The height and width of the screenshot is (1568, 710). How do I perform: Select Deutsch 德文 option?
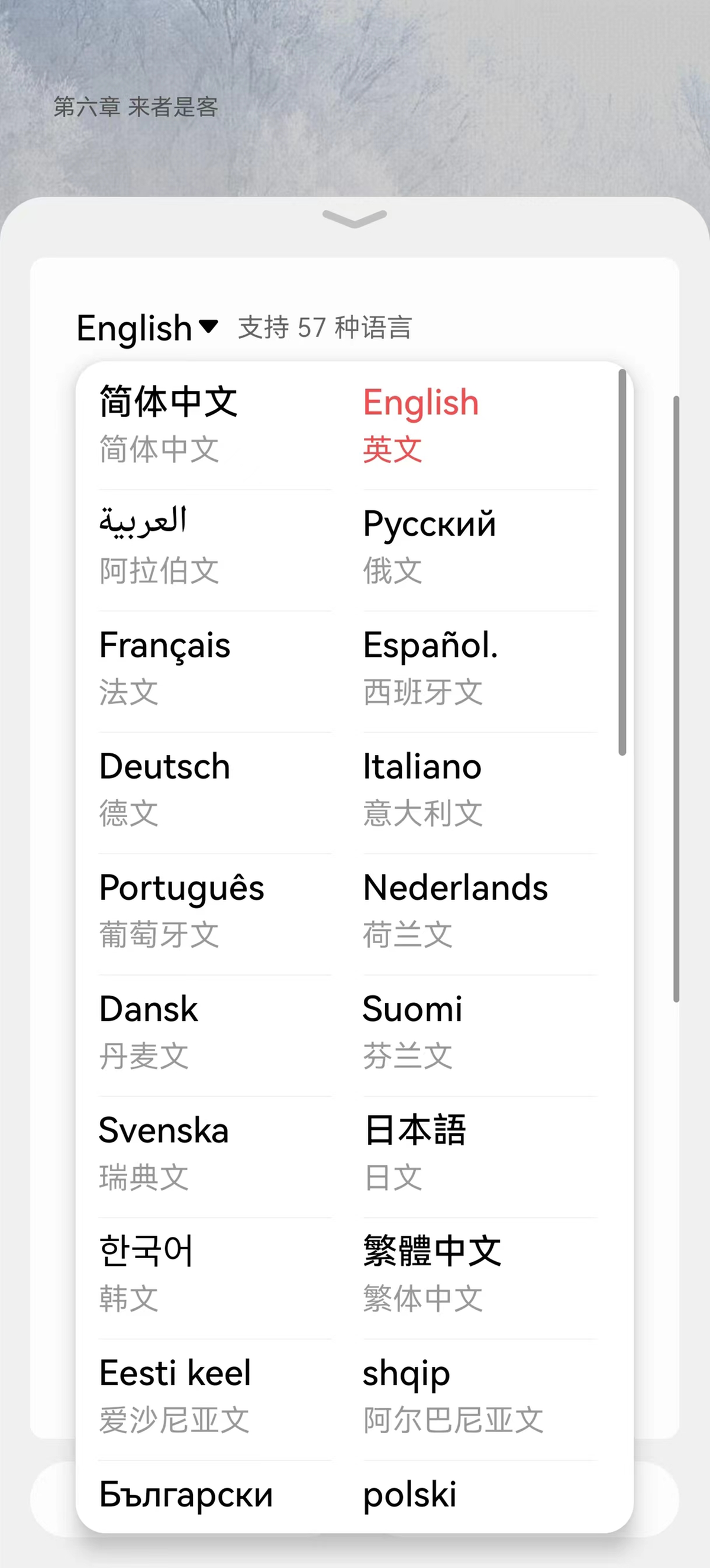[215, 789]
